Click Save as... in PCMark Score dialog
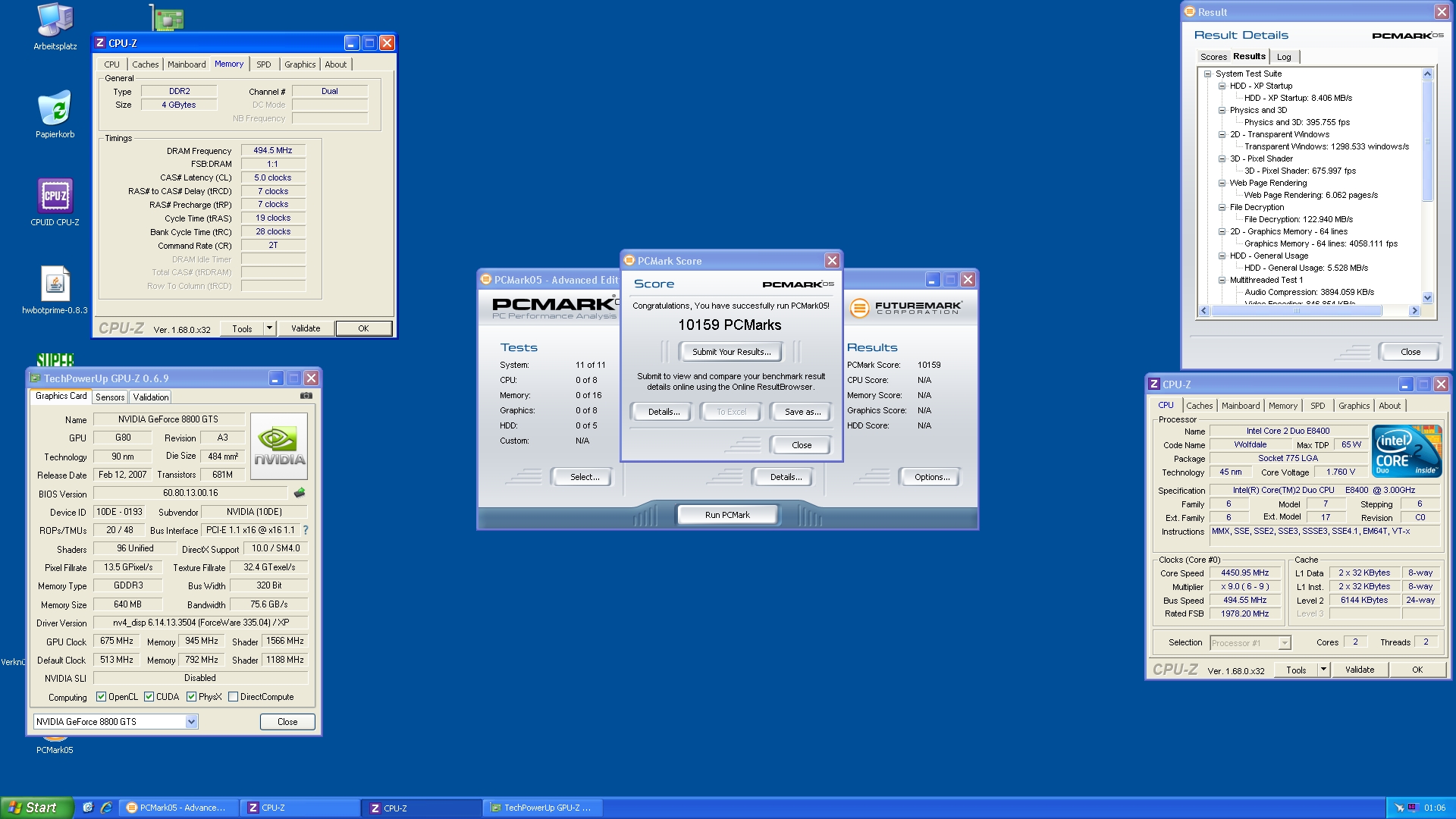 (x=802, y=412)
